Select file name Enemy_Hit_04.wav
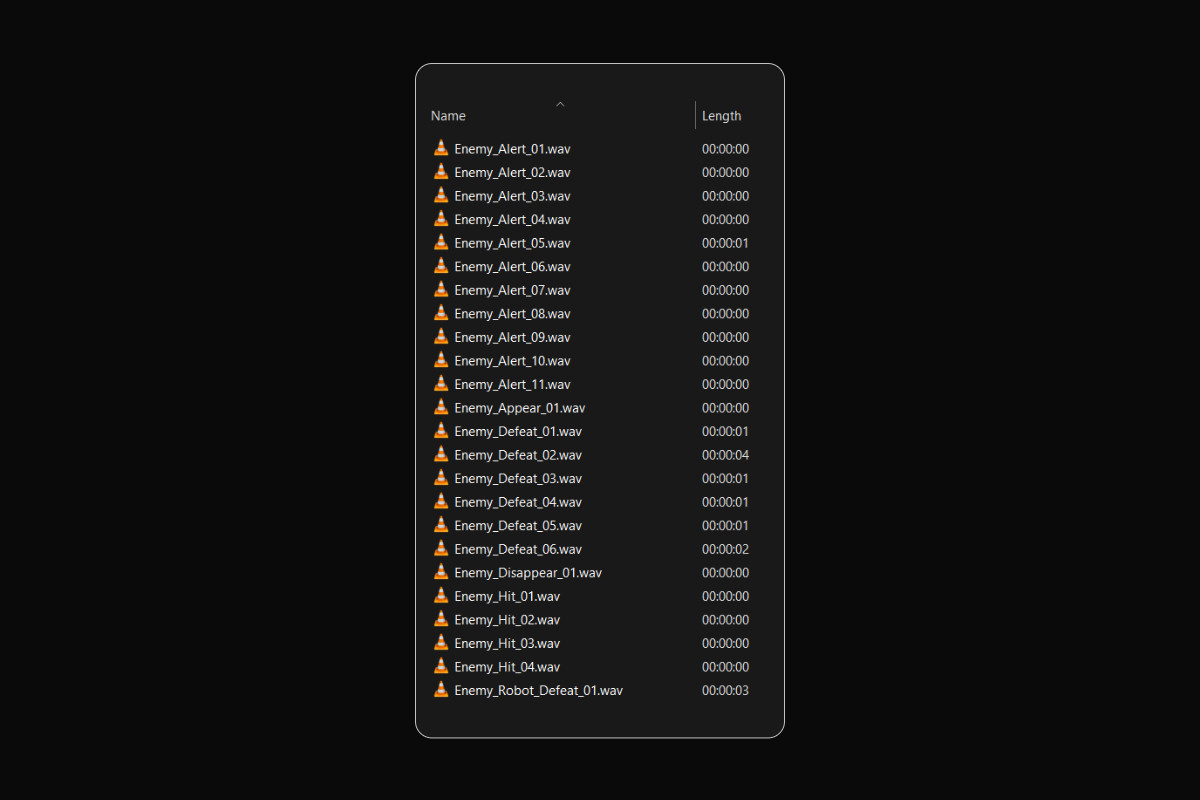The width and height of the screenshot is (1200, 800). tap(507, 667)
